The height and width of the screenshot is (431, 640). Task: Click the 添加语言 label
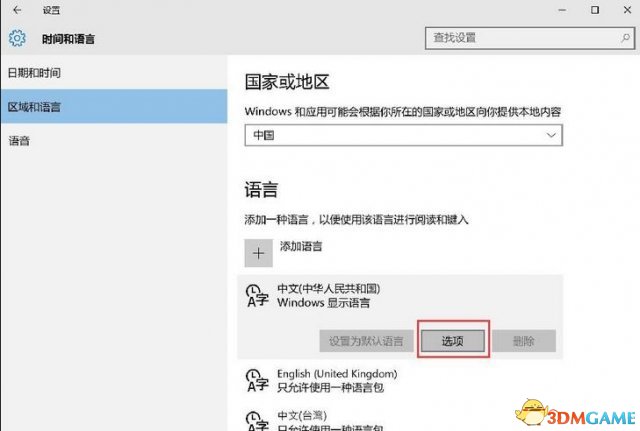[x=301, y=246]
